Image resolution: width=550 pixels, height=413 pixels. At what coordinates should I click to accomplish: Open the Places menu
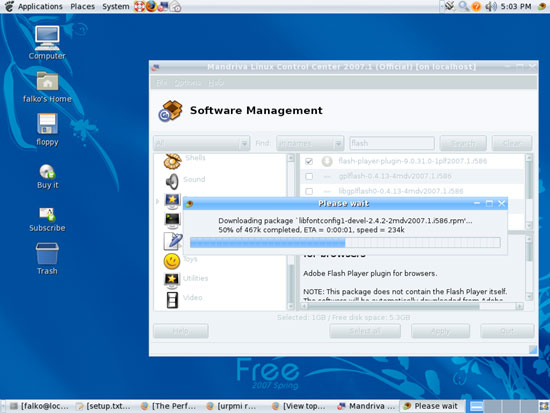pyautogui.click(x=82, y=6)
